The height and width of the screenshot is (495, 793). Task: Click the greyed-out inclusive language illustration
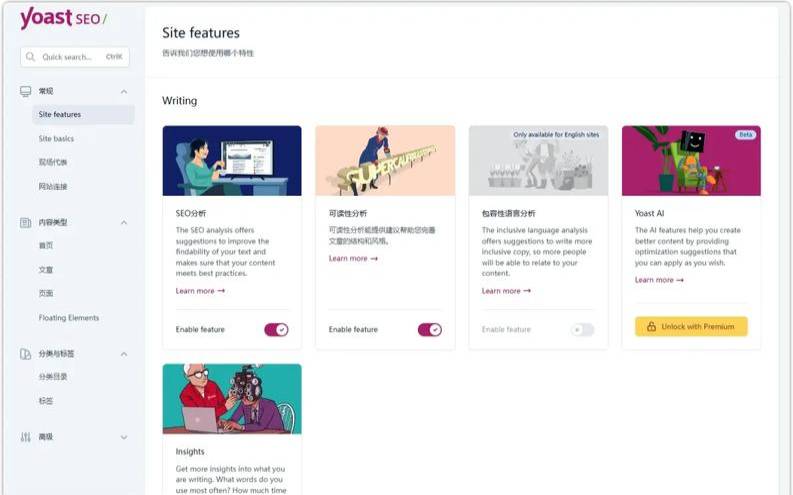(x=538, y=161)
